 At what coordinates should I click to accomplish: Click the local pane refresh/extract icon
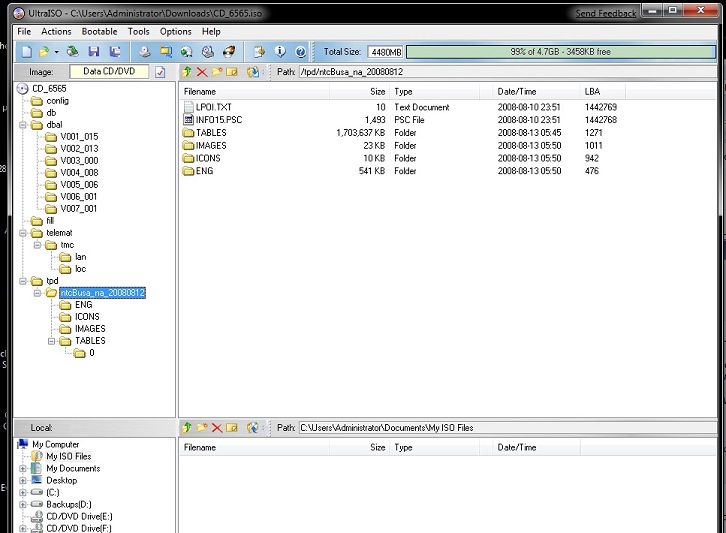(x=252, y=427)
